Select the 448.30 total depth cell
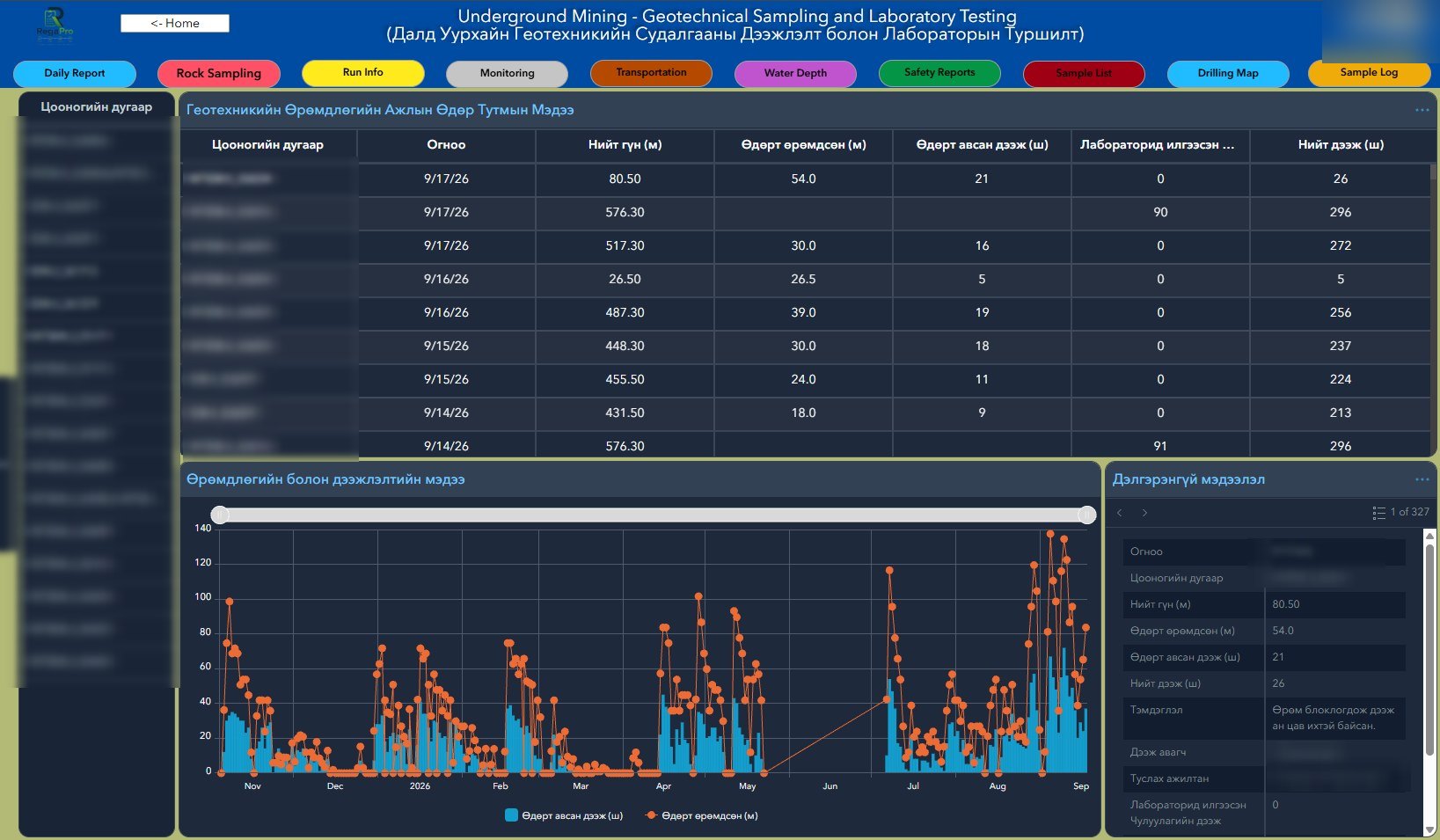The image size is (1440, 840). 625,346
